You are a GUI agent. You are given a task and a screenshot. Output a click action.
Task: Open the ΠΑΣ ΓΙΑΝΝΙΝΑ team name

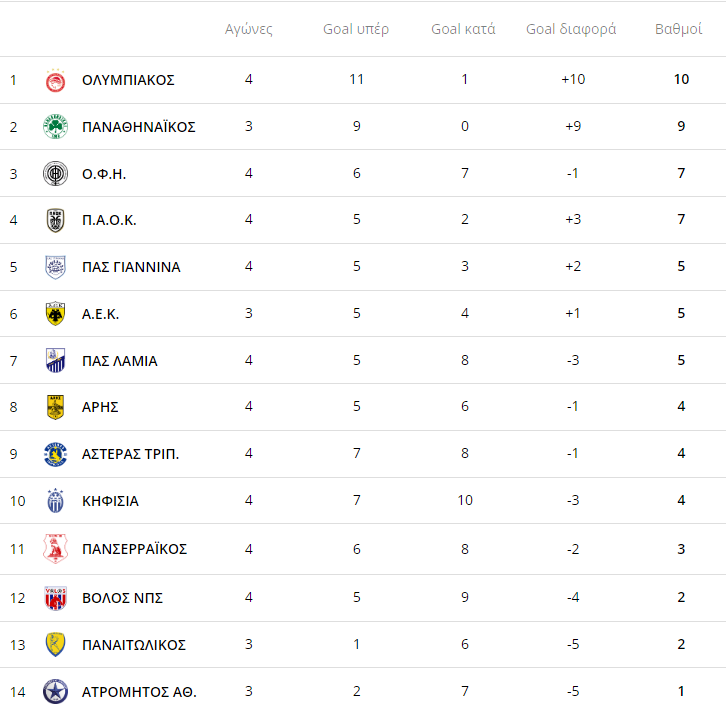click(131, 267)
